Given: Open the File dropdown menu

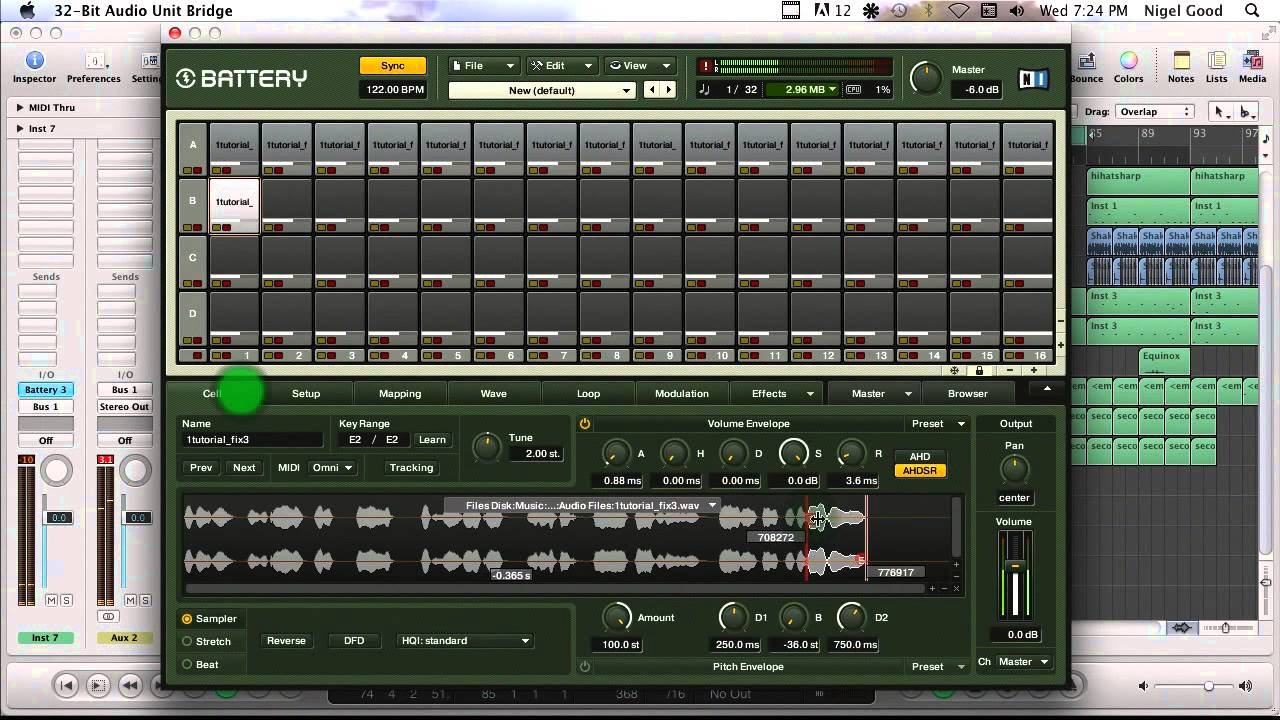Looking at the screenshot, I should click(x=484, y=66).
